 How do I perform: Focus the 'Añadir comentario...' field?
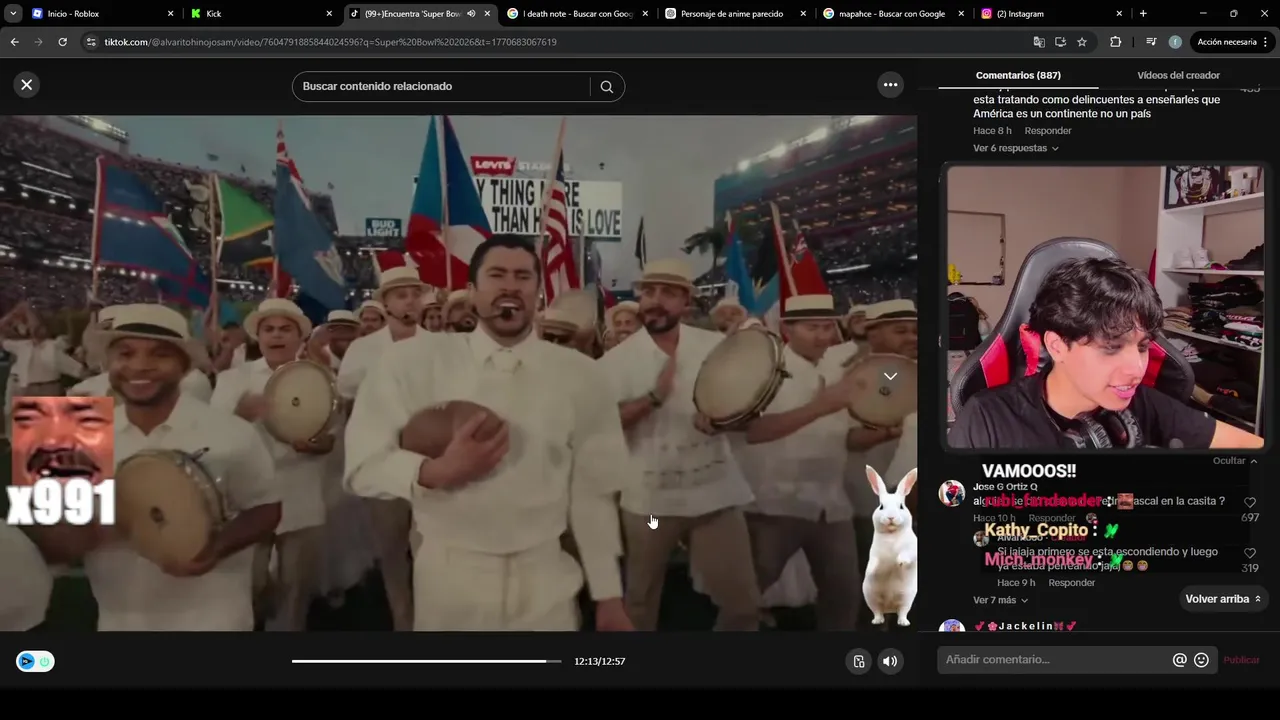click(1055, 660)
